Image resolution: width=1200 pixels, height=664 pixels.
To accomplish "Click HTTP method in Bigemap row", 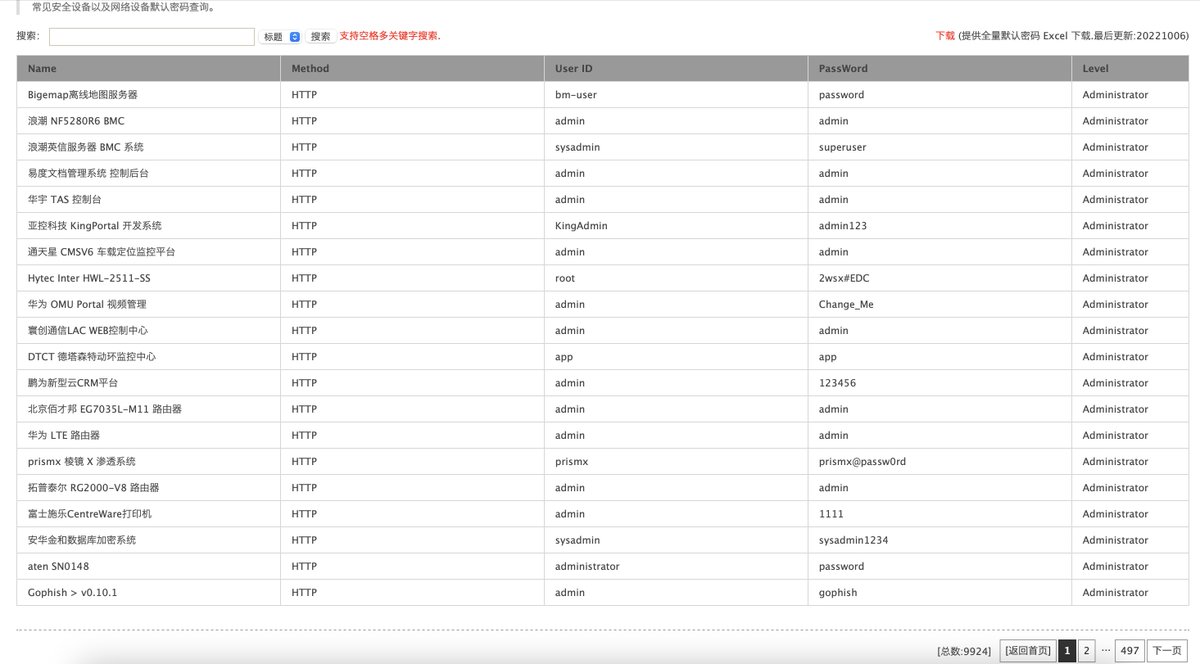I will [304, 95].
